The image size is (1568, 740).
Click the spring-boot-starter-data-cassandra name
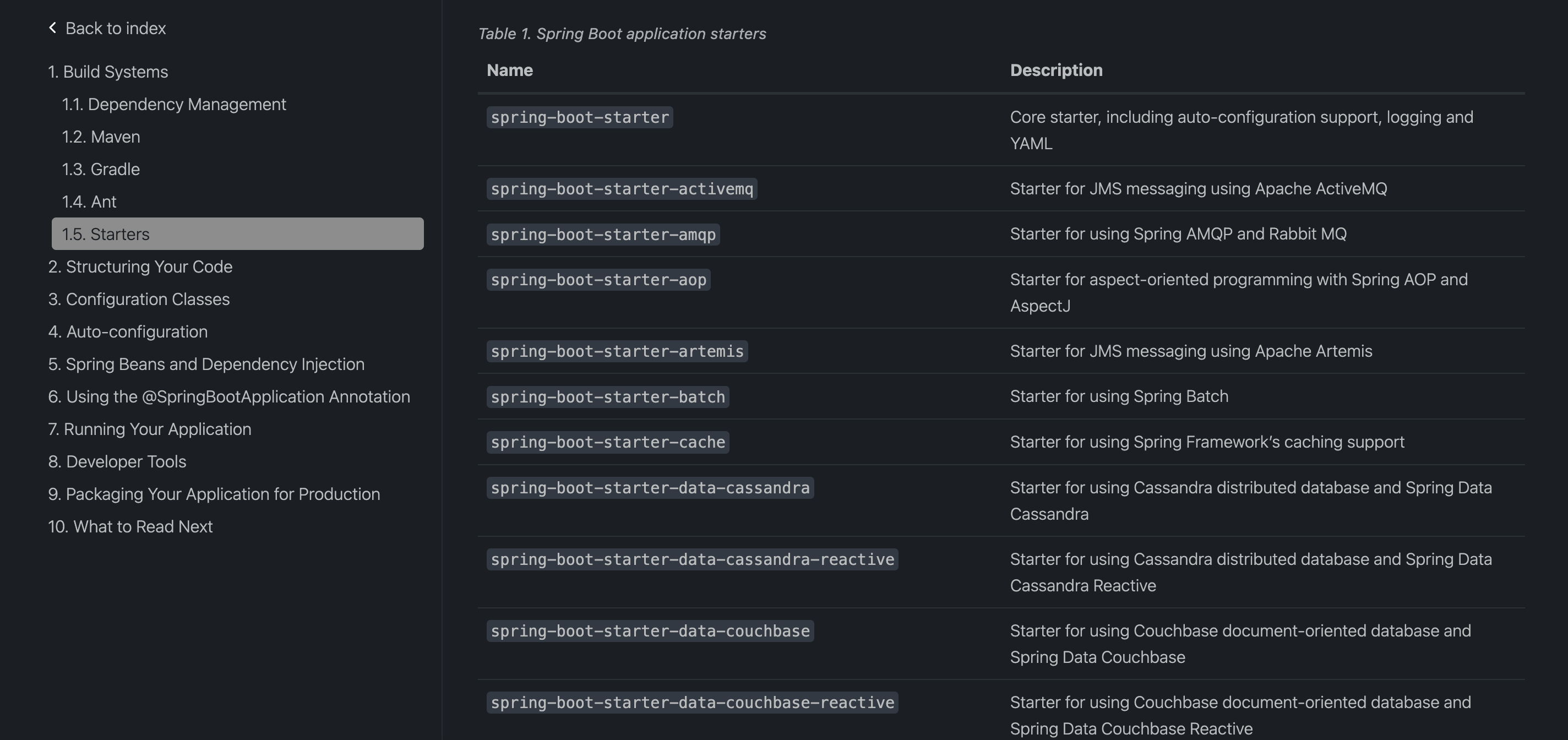click(x=650, y=487)
